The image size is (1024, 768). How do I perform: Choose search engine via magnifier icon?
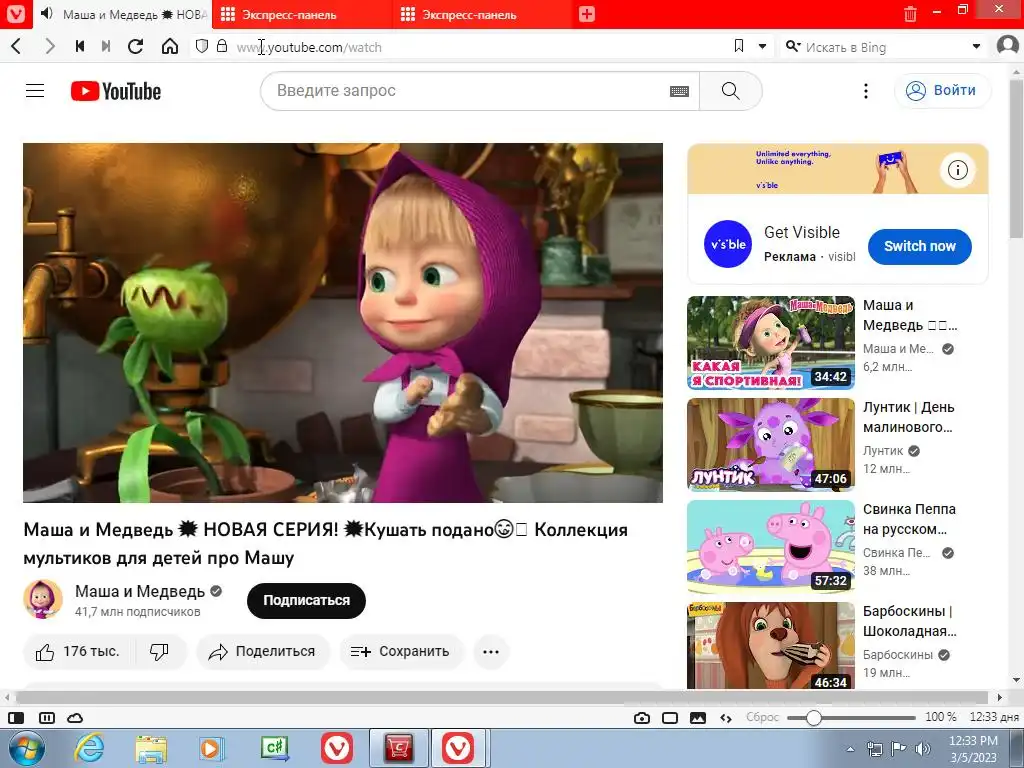792,46
